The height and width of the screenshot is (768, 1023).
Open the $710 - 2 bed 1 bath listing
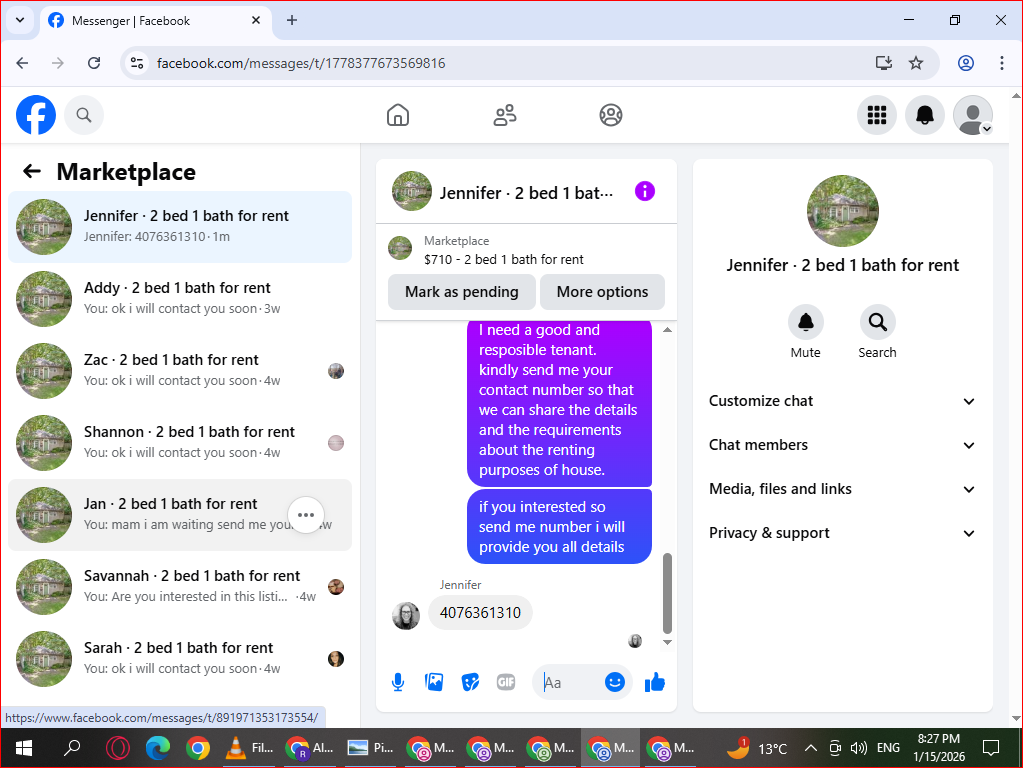[x=503, y=259]
